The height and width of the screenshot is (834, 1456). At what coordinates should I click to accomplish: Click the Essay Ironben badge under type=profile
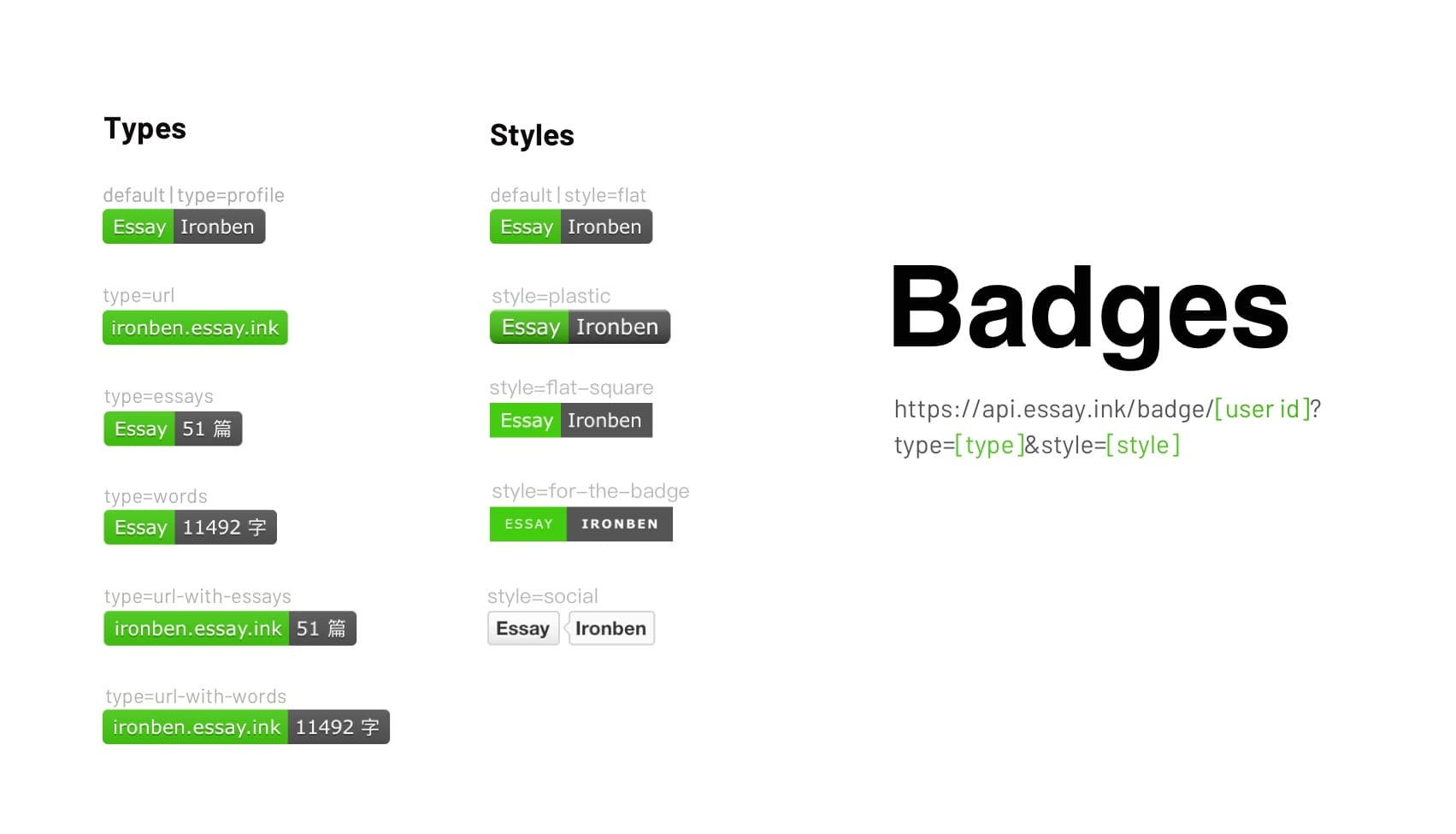[x=184, y=227]
